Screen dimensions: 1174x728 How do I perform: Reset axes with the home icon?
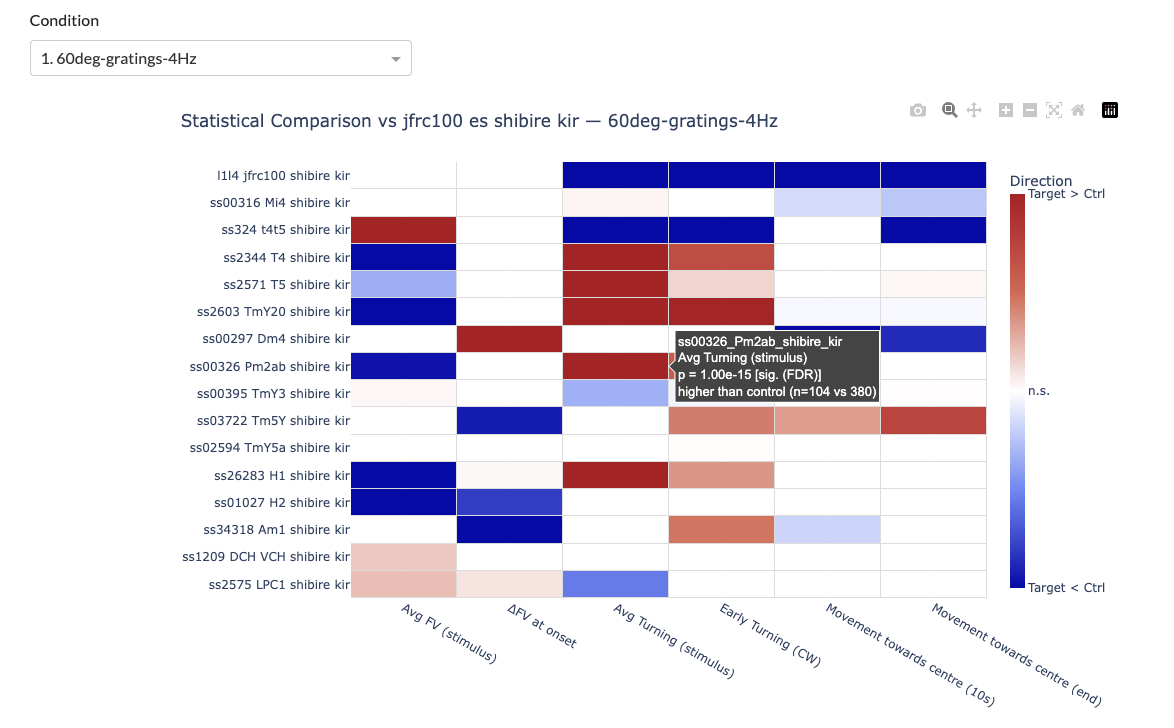click(x=1078, y=111)
